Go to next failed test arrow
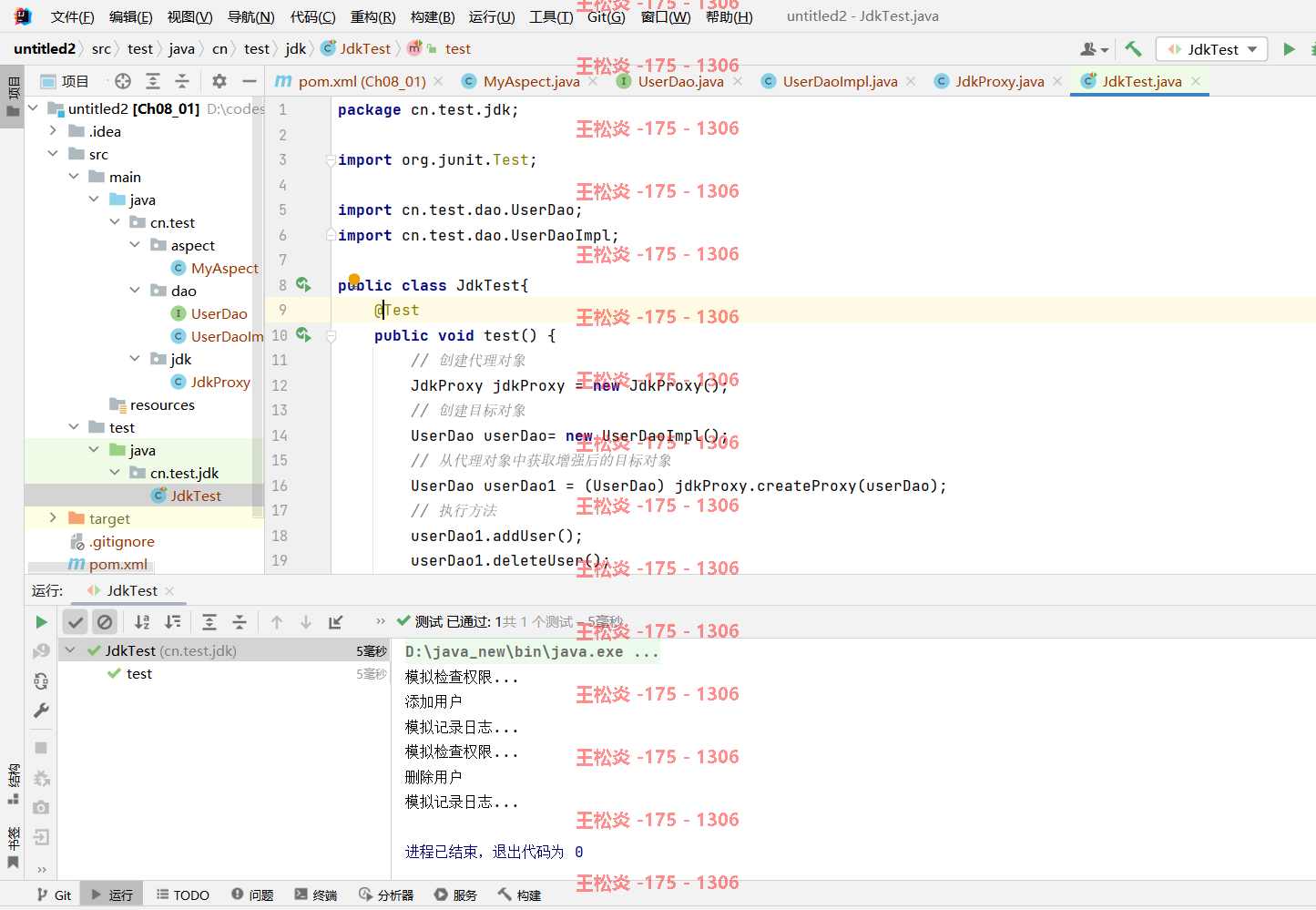The width and height of the screenshot is (1316, 910). 306,622
